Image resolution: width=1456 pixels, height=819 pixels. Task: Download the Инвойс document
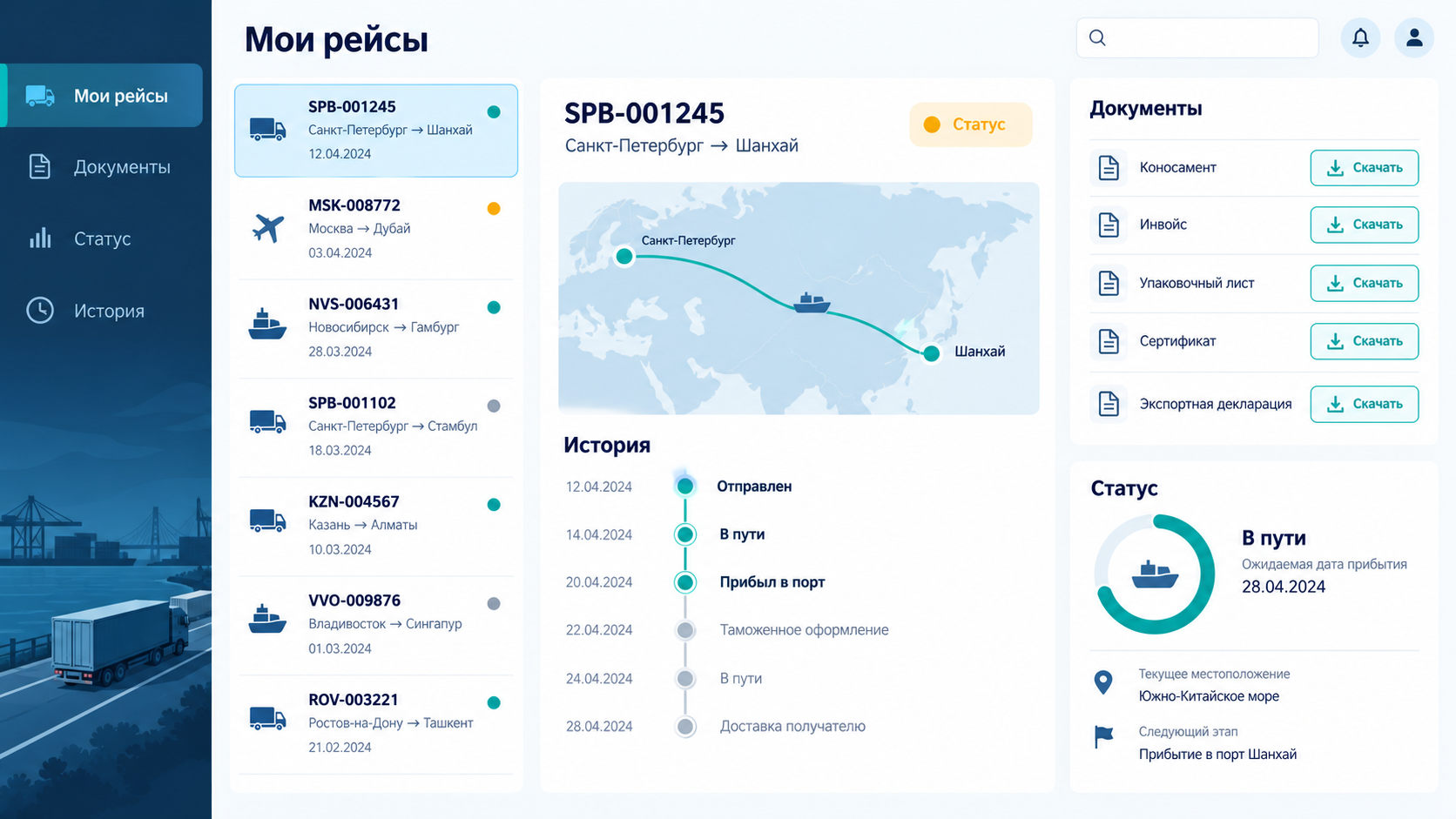click(1365, 225)
